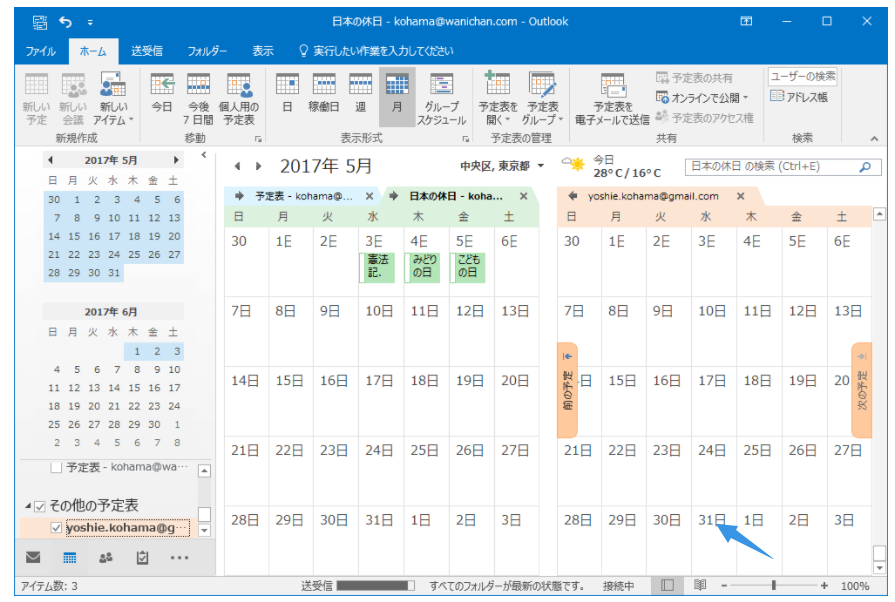Open the 予定表グループ dropdown

coord(542,99)
